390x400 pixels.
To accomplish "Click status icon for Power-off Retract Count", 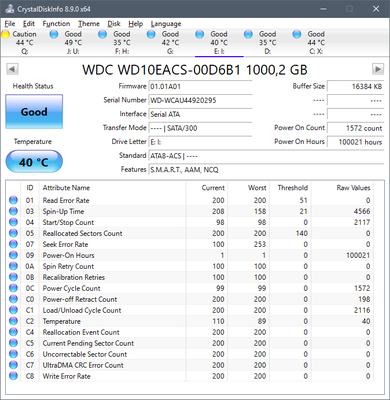I will (13, 299).
